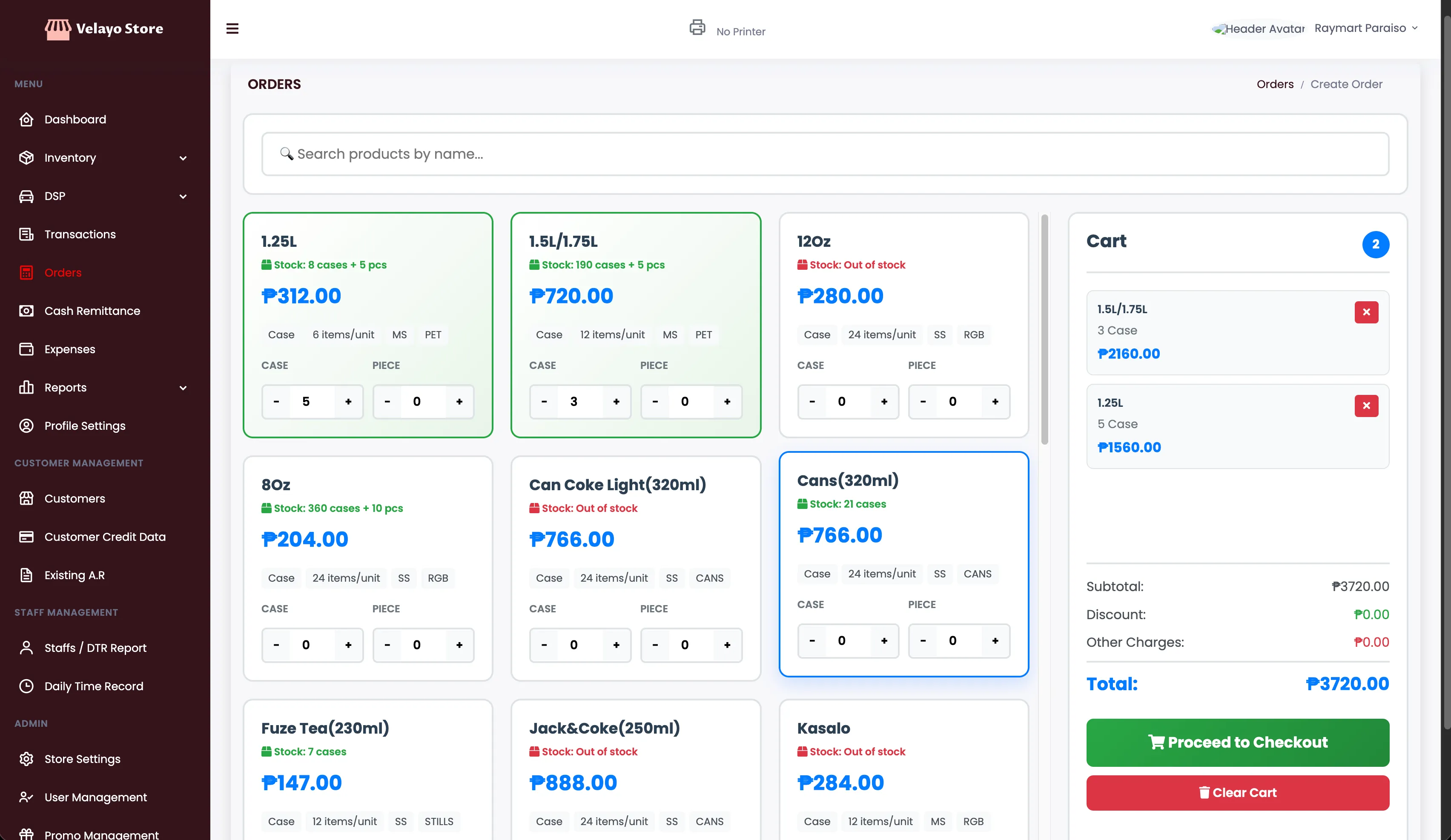Click the Inventory box icon
1451x840 pixels.
click(26, 157)
